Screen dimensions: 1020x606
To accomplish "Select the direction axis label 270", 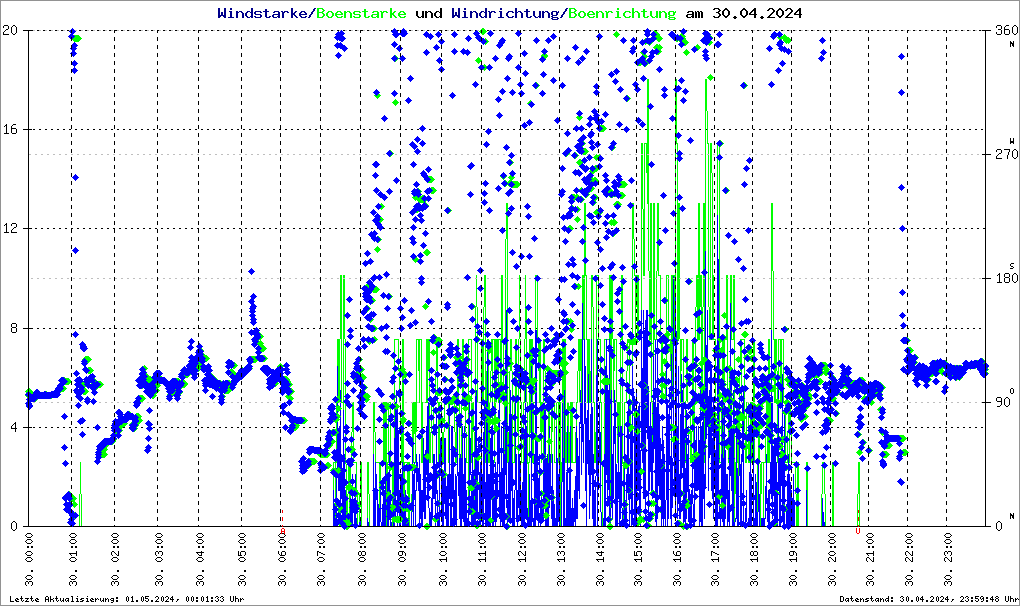I will click(x=1006, y=155).
